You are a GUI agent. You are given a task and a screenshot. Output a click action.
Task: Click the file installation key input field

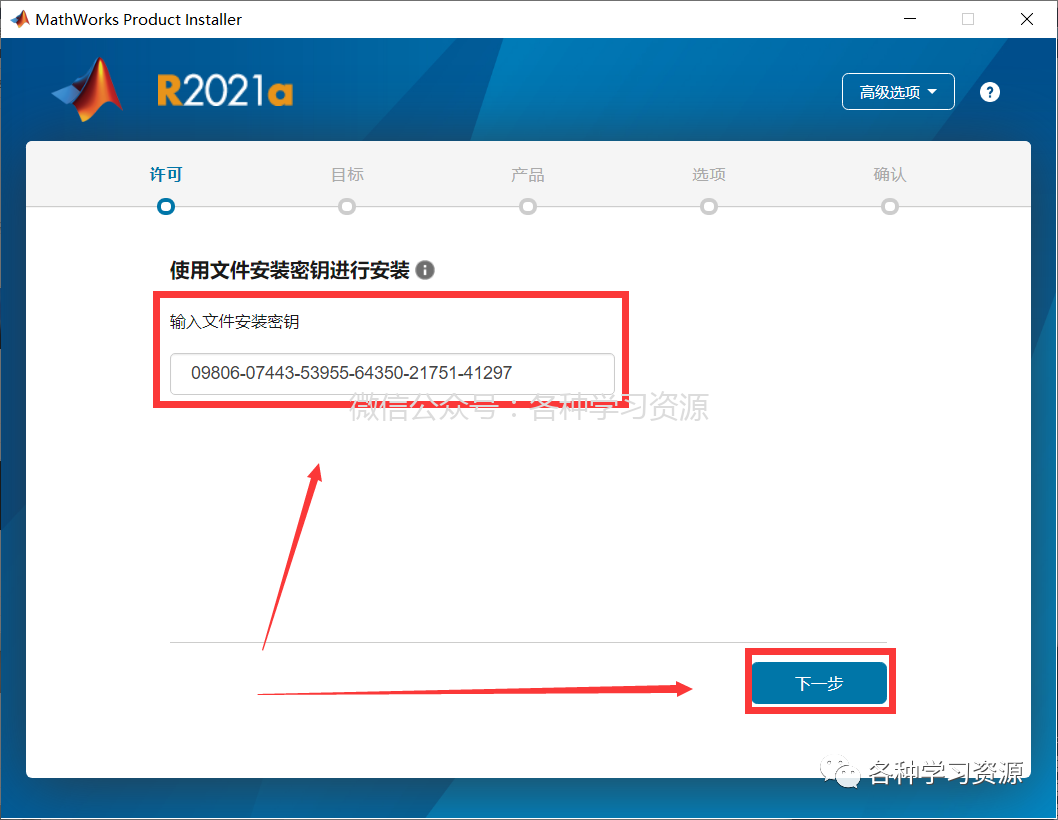[x=392, y=373]
